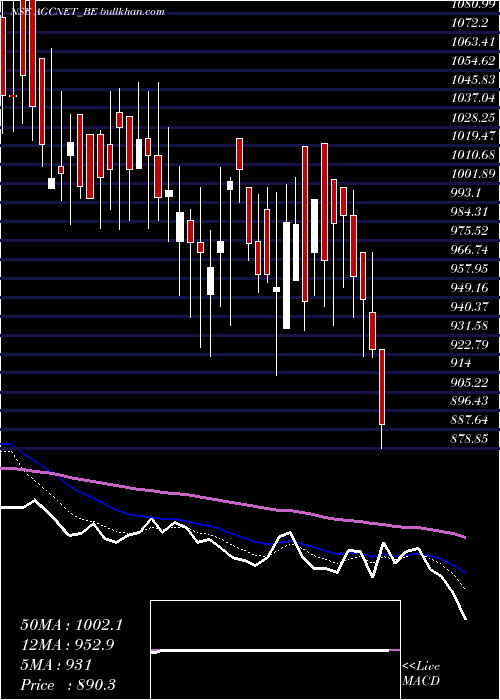Select the 931.58 axis label
This screenshot has width=500, height=700.
pyautogui.click(x=470, y=325)
